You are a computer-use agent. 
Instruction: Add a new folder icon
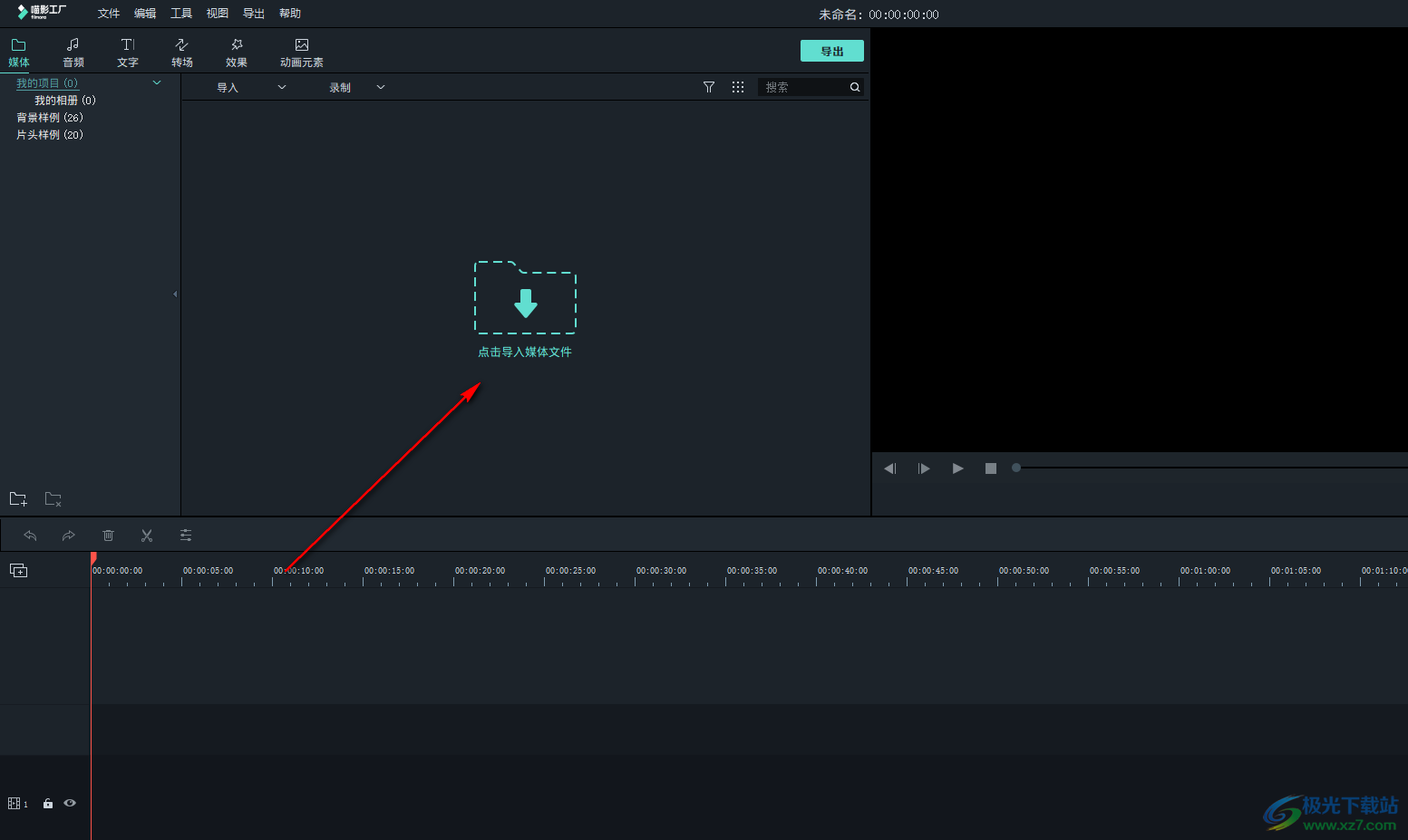pyautogui.click(x=18, y=499)
